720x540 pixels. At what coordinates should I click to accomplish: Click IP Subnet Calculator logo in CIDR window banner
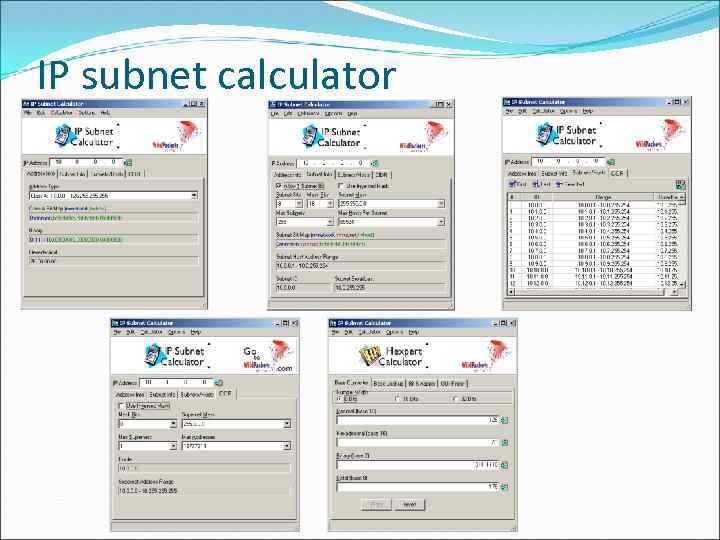(174, 356)
